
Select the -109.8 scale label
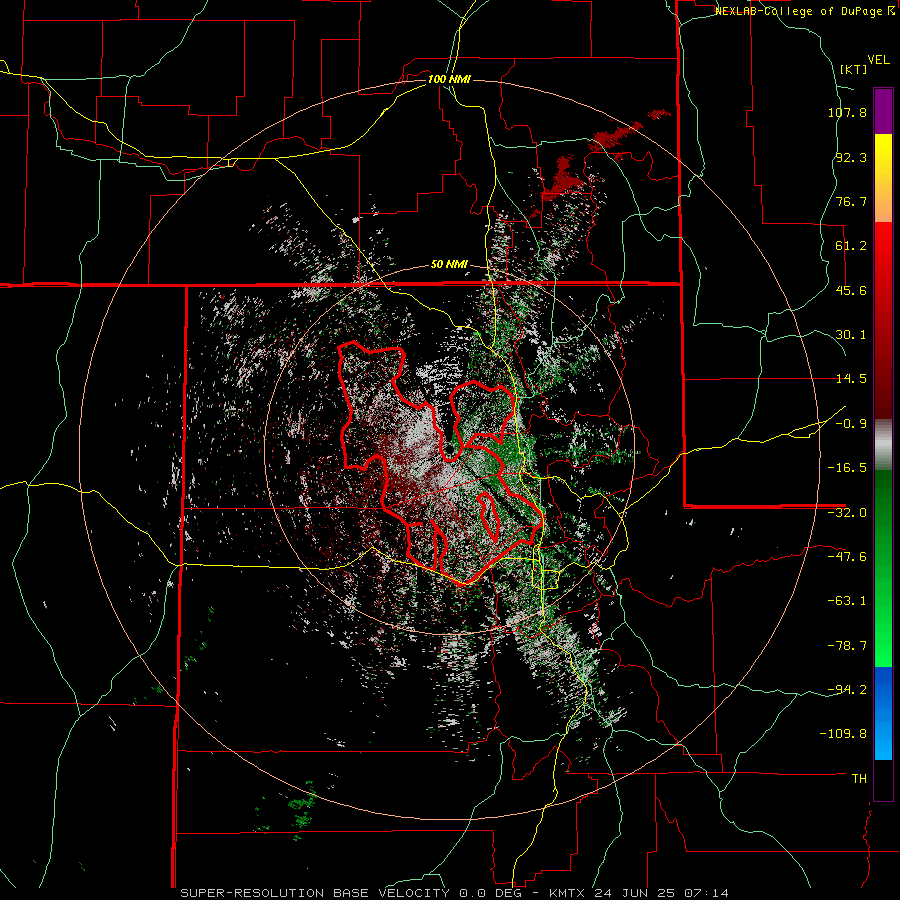[x=843, y=734]
